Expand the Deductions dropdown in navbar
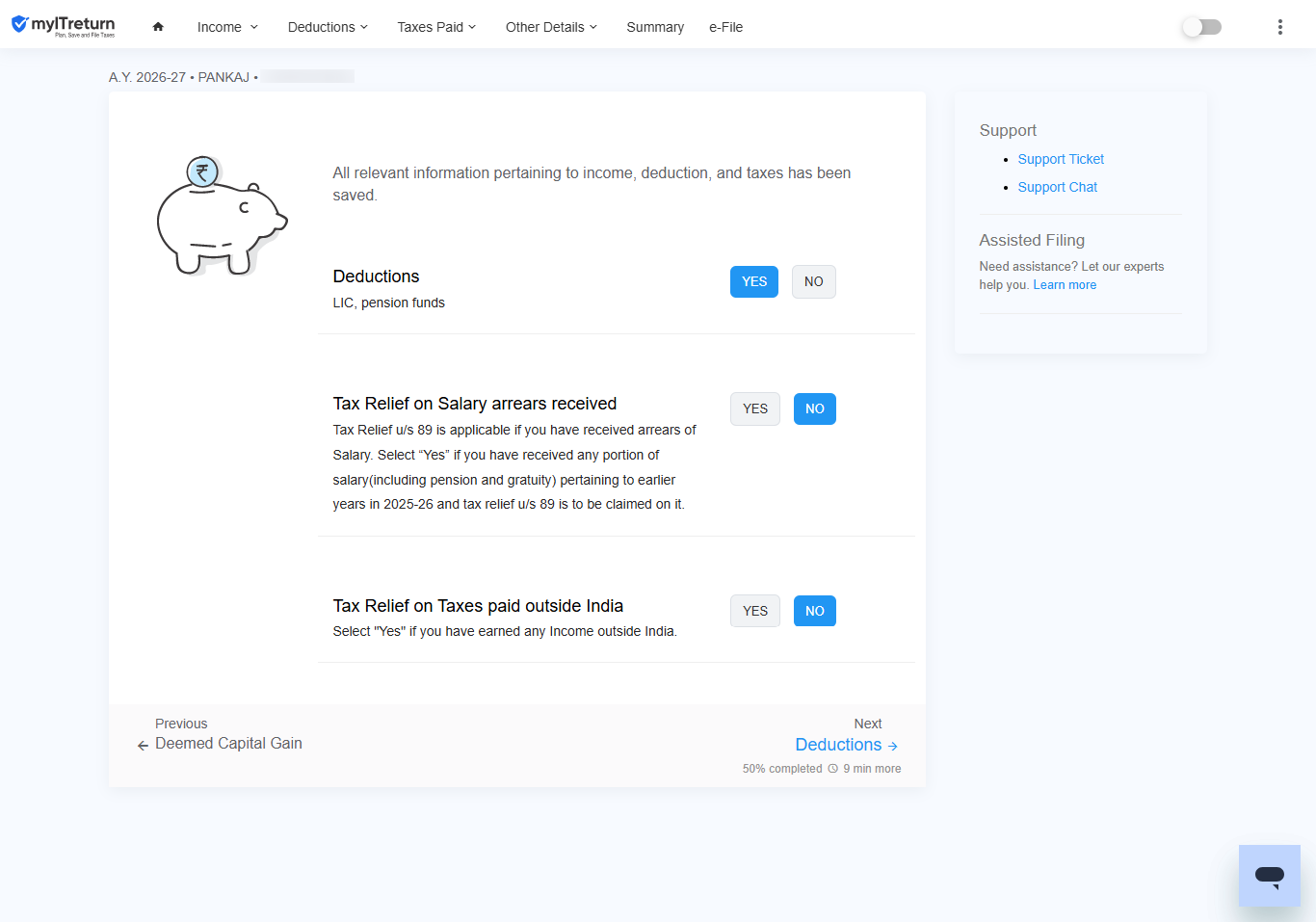Screen dimensions: 1316x922 pyautogui.click(x=328, y=27)
